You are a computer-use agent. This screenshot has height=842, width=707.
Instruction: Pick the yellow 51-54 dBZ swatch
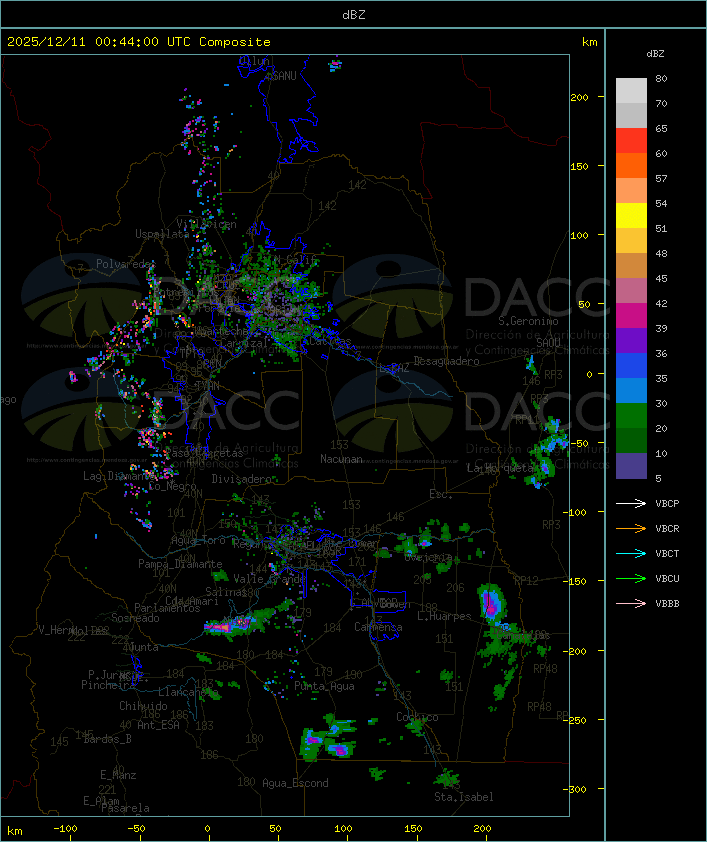[631, 215]
